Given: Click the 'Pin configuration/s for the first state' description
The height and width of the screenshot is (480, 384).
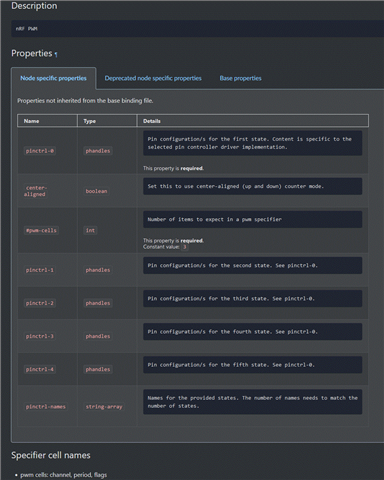Looking at the screenshot, I should pos(252,143).
